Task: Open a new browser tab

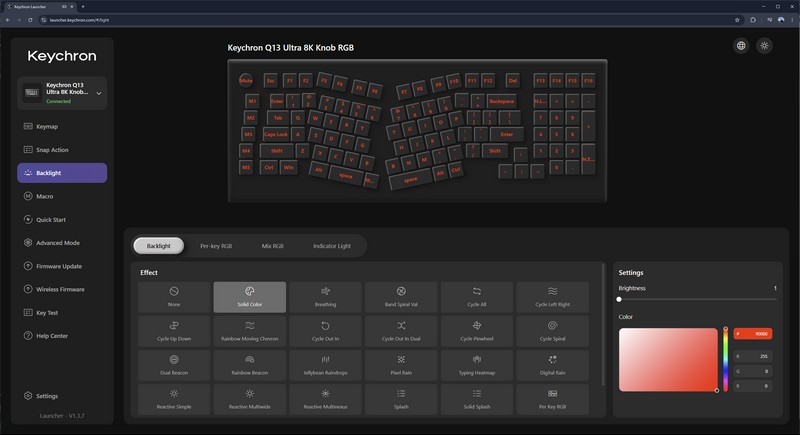Action: click(x=83, y=7)
